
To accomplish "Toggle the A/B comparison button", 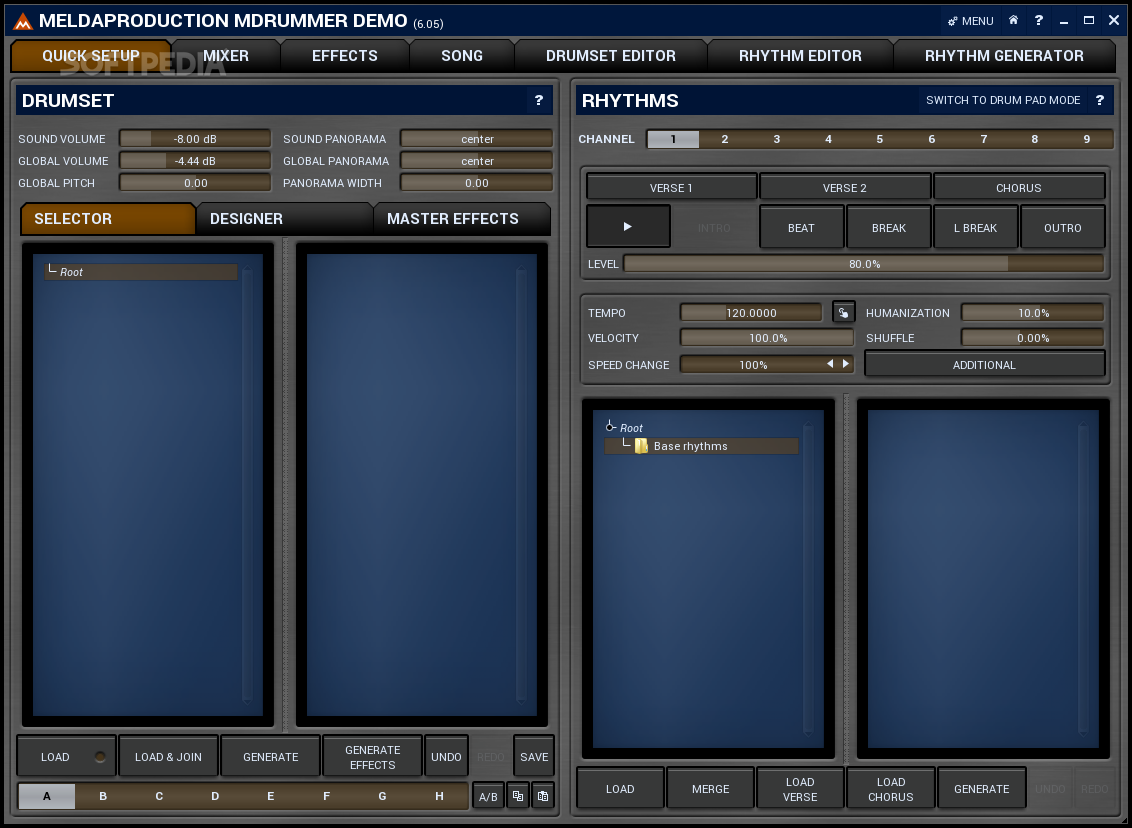I will 488,796.
